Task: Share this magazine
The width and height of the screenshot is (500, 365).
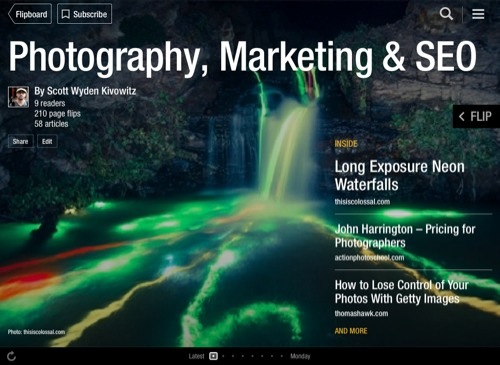Action: click(x=21, y=141)
